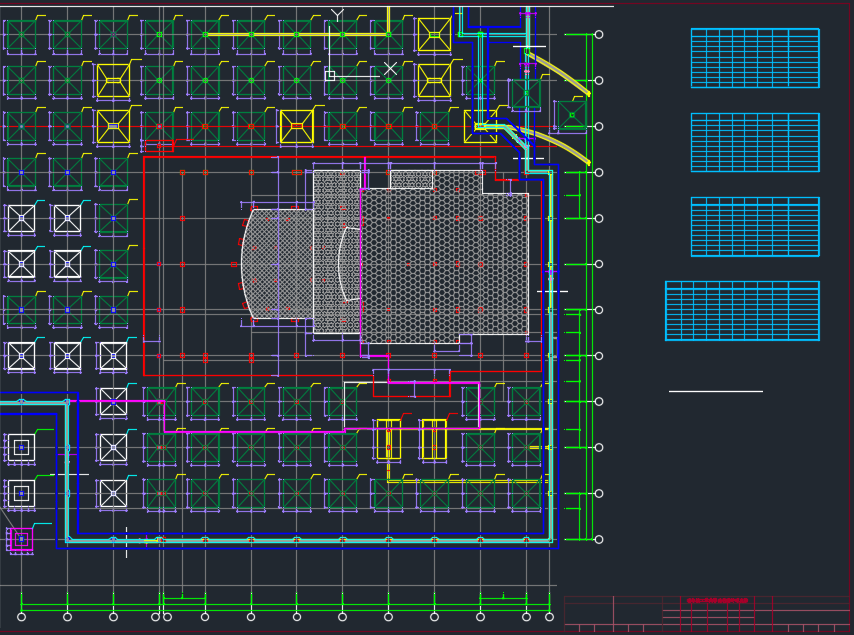Select the right tall yellow rectangular footing
Image resolution: width=854 pixels, height=635 pixels.
click(434, 439)
